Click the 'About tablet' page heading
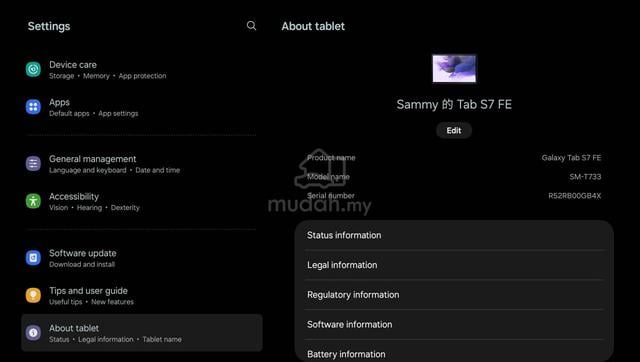Viewport: 640px width, 362px height. tap(313, 26)
